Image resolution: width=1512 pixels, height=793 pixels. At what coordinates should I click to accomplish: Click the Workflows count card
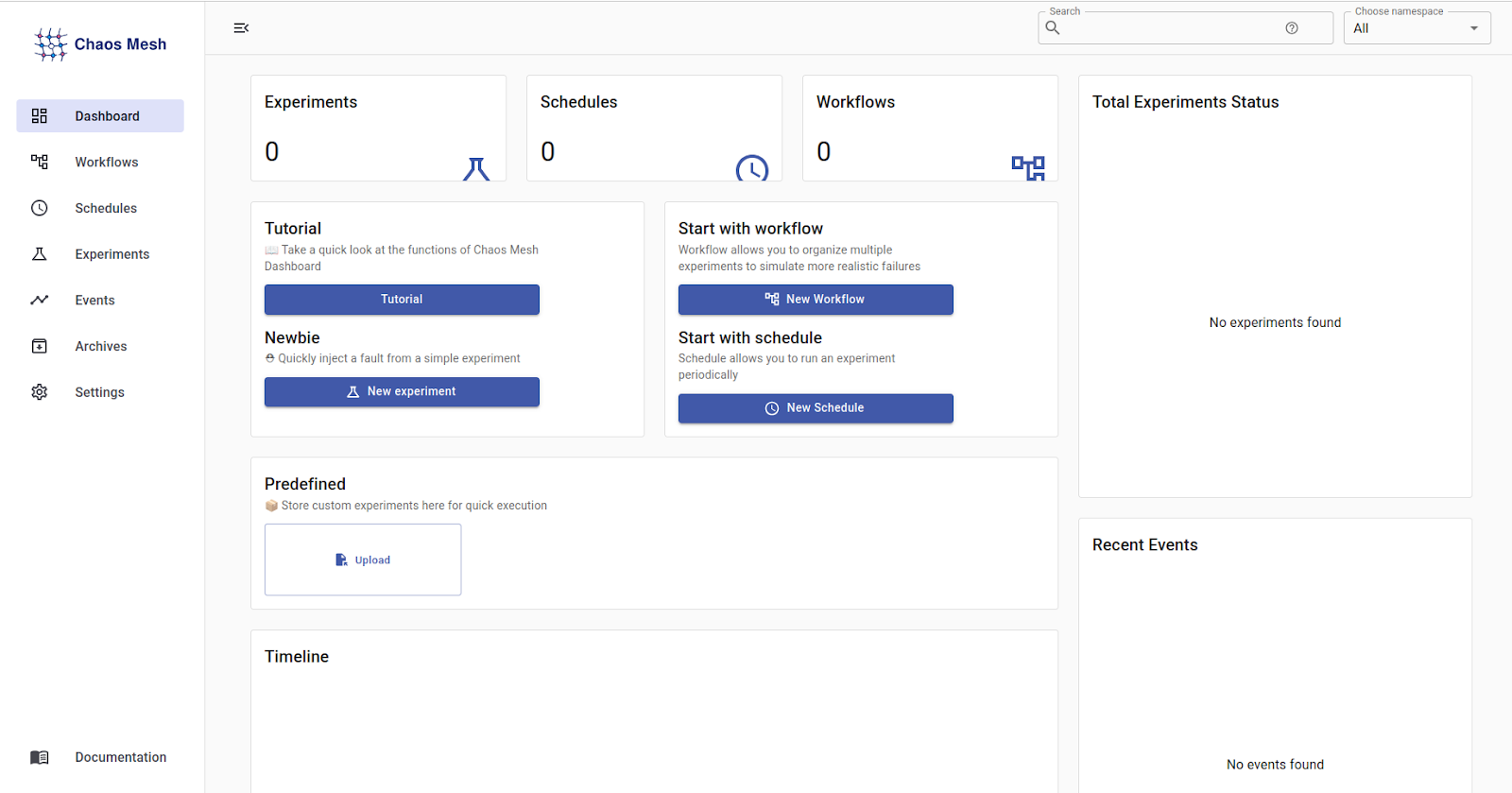click(x=930, y=128)
